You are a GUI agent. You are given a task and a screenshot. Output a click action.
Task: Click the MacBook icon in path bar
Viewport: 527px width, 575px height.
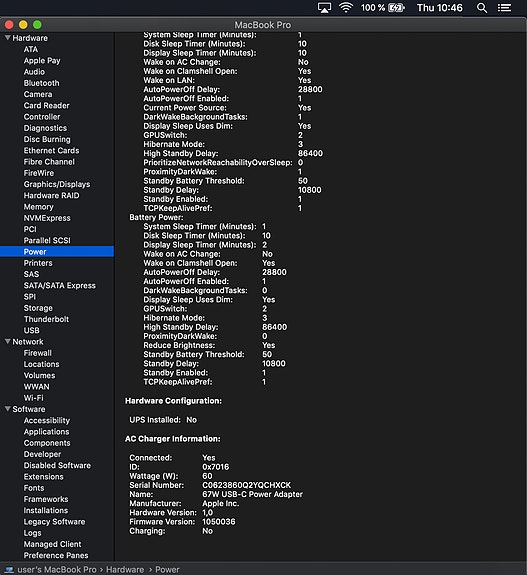coord(9,569)
